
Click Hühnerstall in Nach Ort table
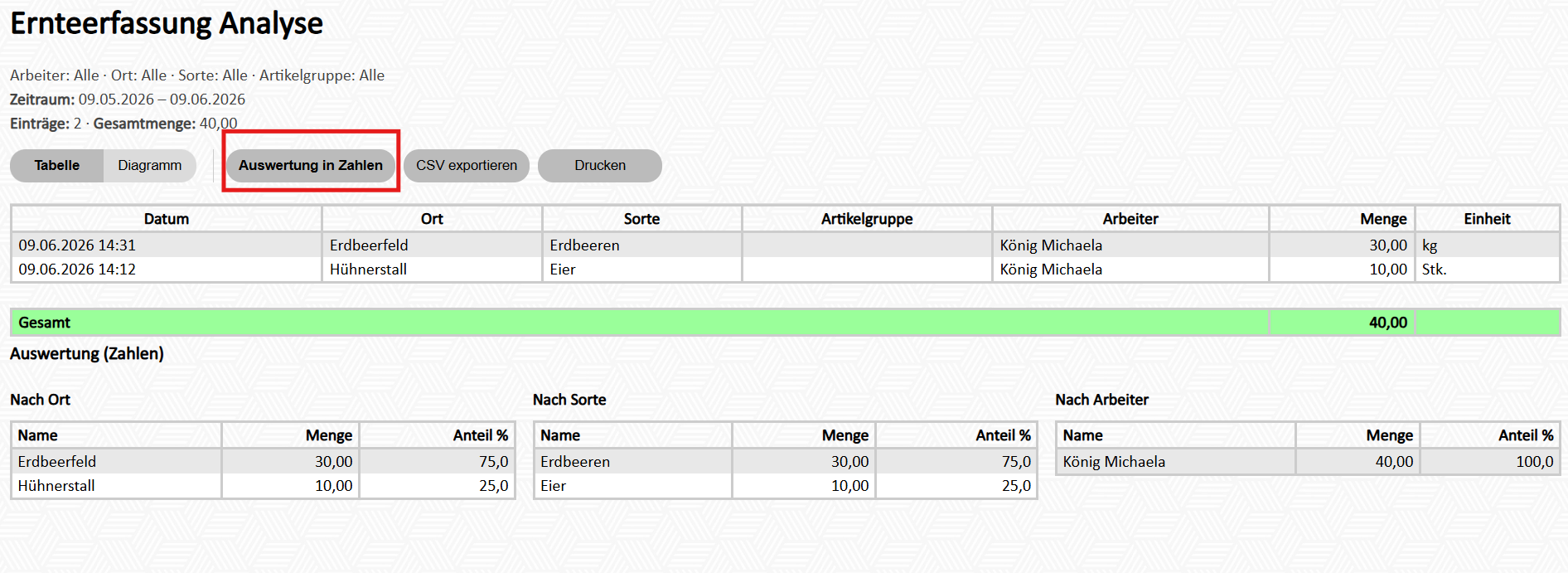tap(56, 486)
